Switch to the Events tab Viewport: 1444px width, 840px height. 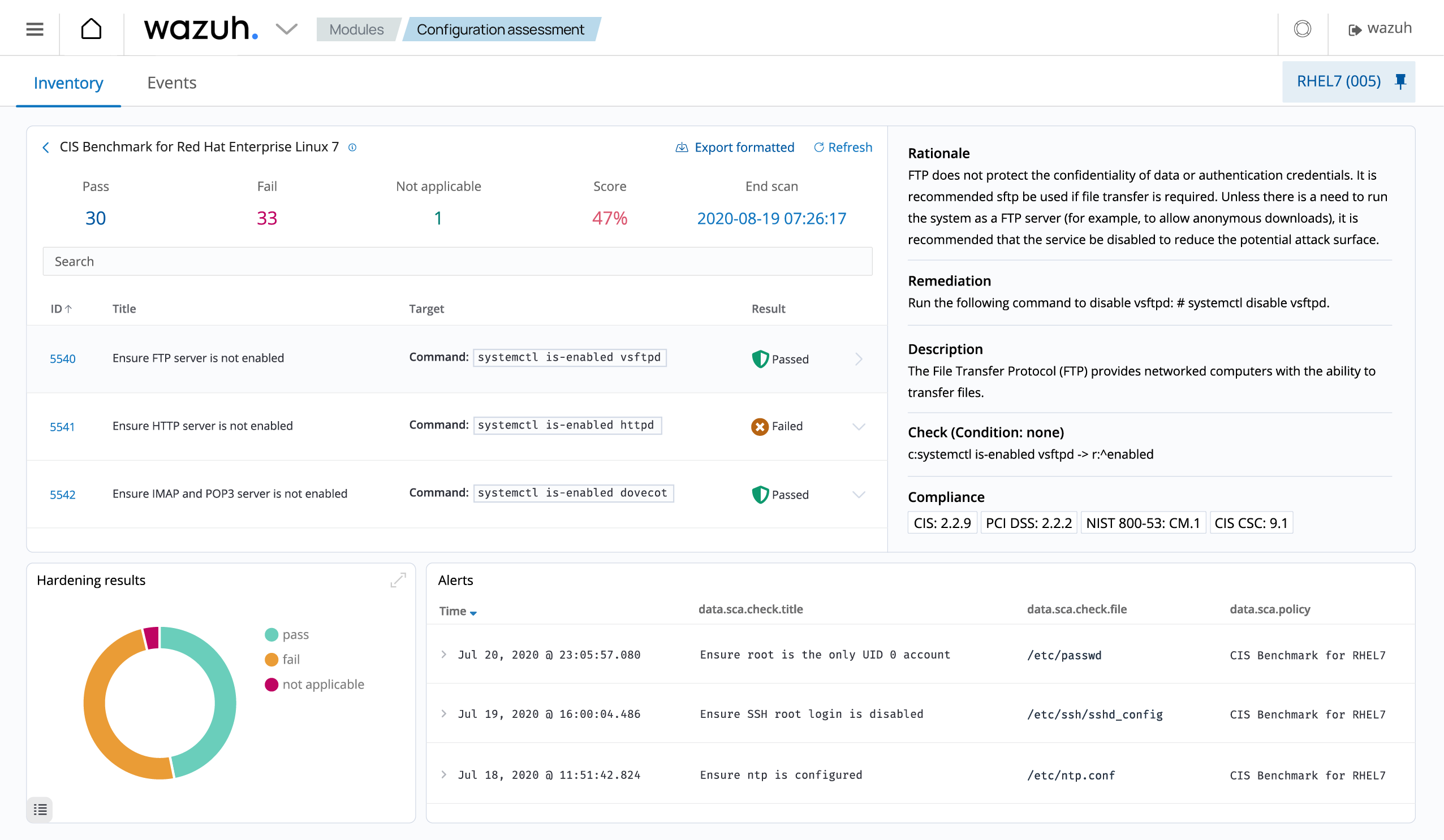coord(172,83)
